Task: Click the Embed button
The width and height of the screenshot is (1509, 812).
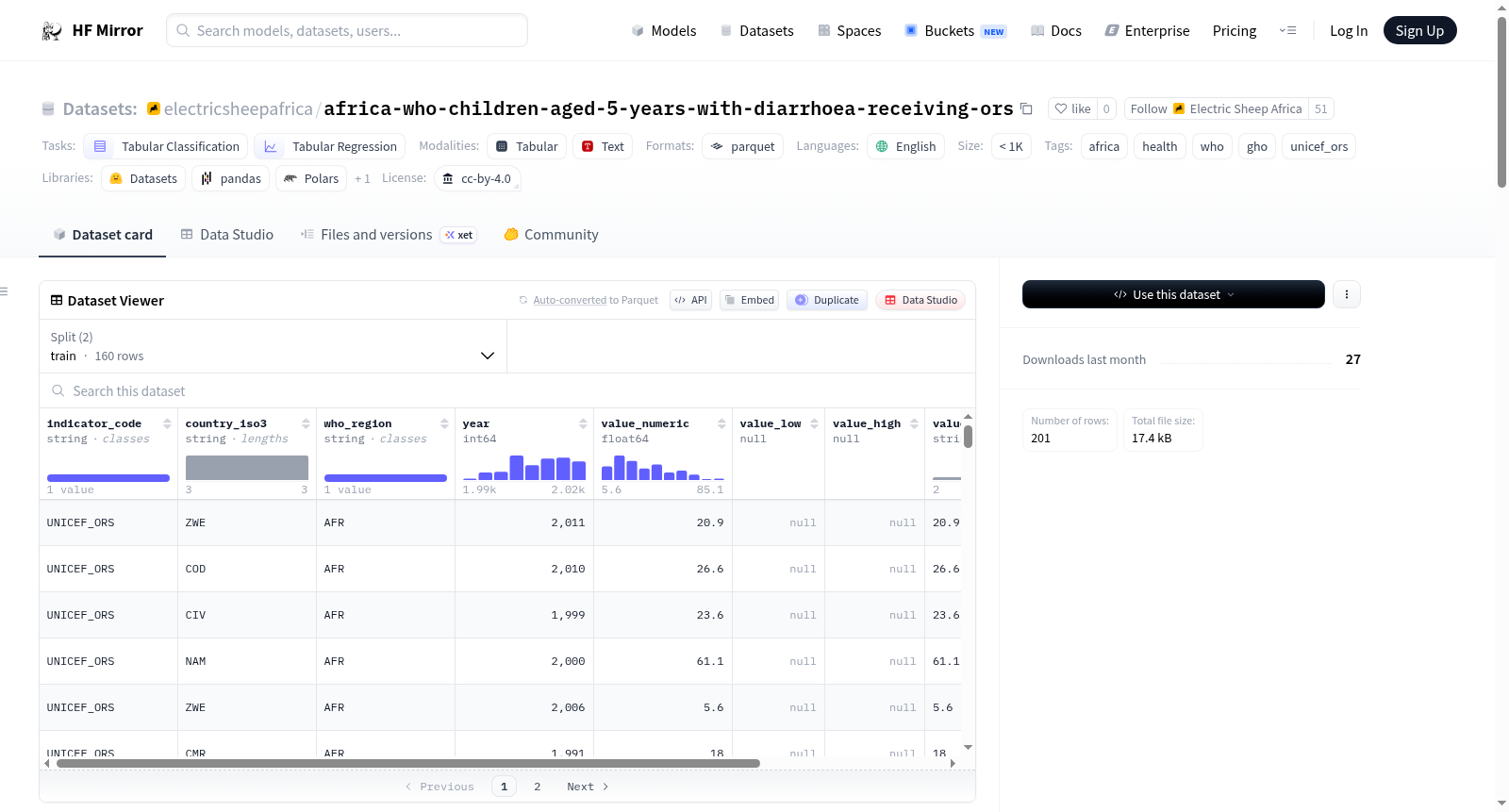Action: pyautogui.click(x=749, y=301)
